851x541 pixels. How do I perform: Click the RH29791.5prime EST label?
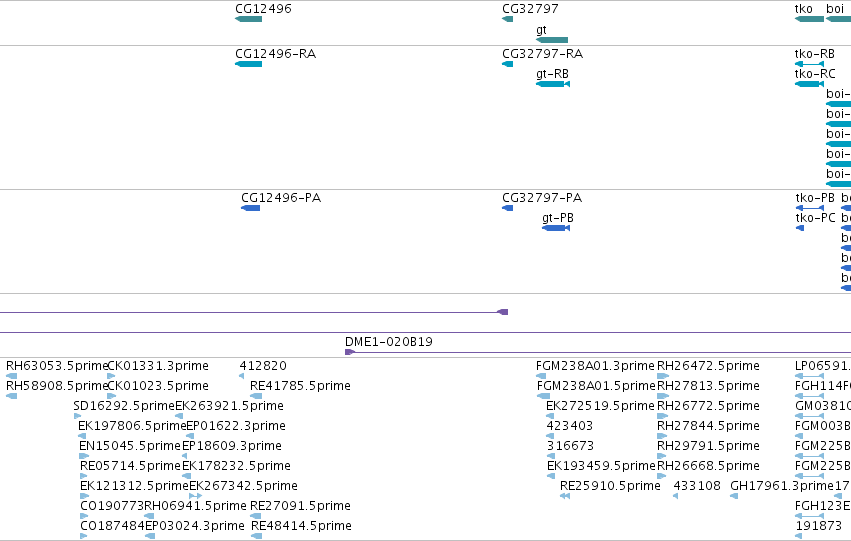point(708,446)
